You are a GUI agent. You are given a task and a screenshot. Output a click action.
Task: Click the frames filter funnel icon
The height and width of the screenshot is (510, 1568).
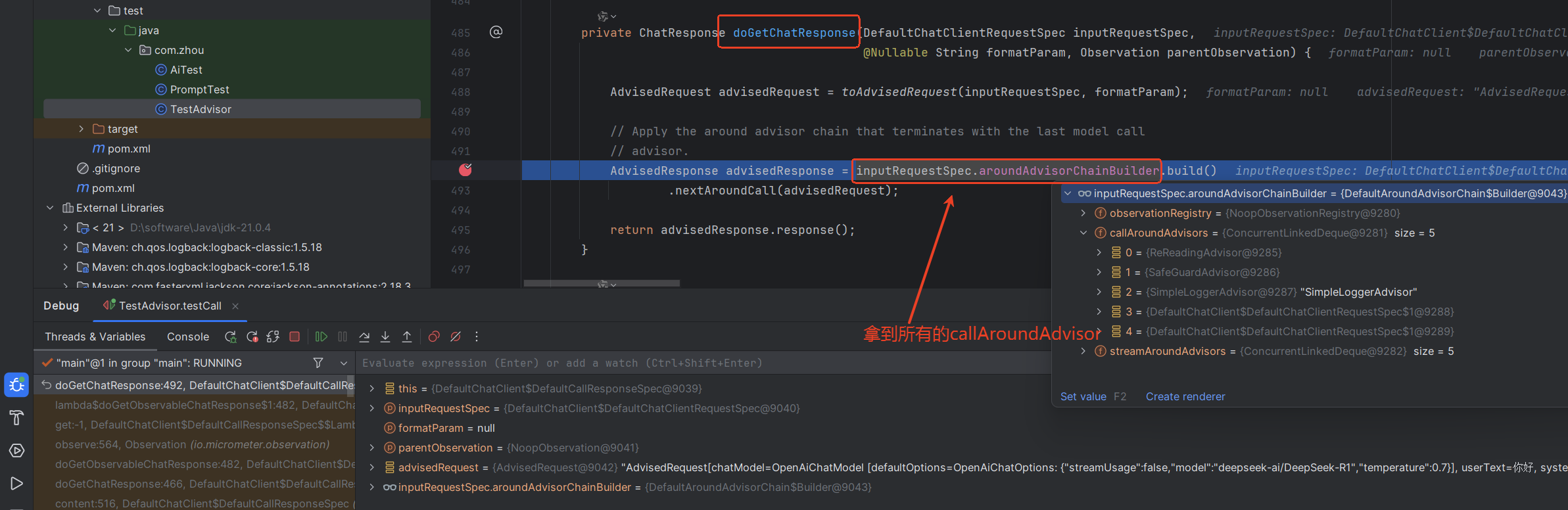point(318,363)
